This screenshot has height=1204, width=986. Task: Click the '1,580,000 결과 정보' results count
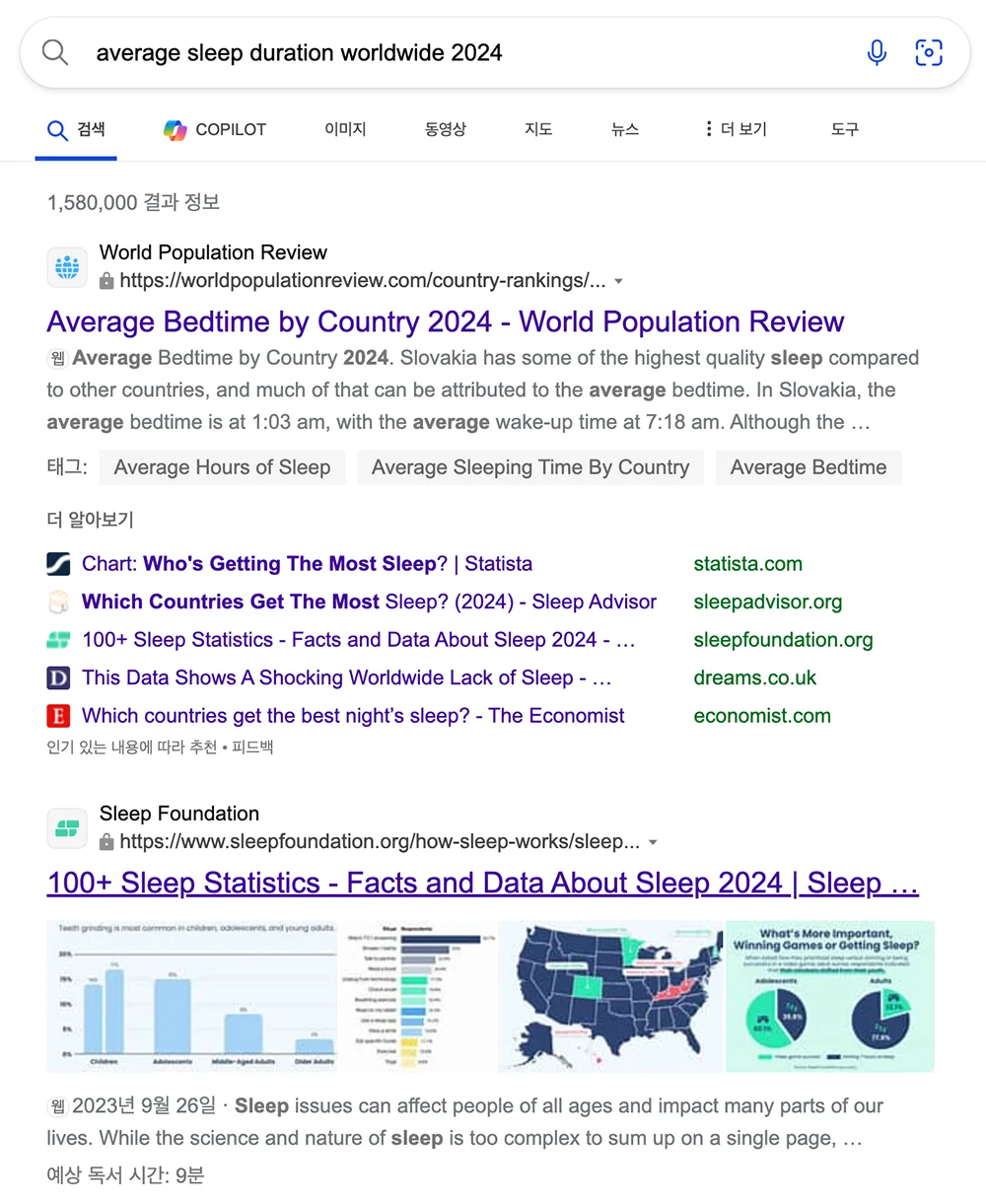pyautogui.click(x=133, y=202)
